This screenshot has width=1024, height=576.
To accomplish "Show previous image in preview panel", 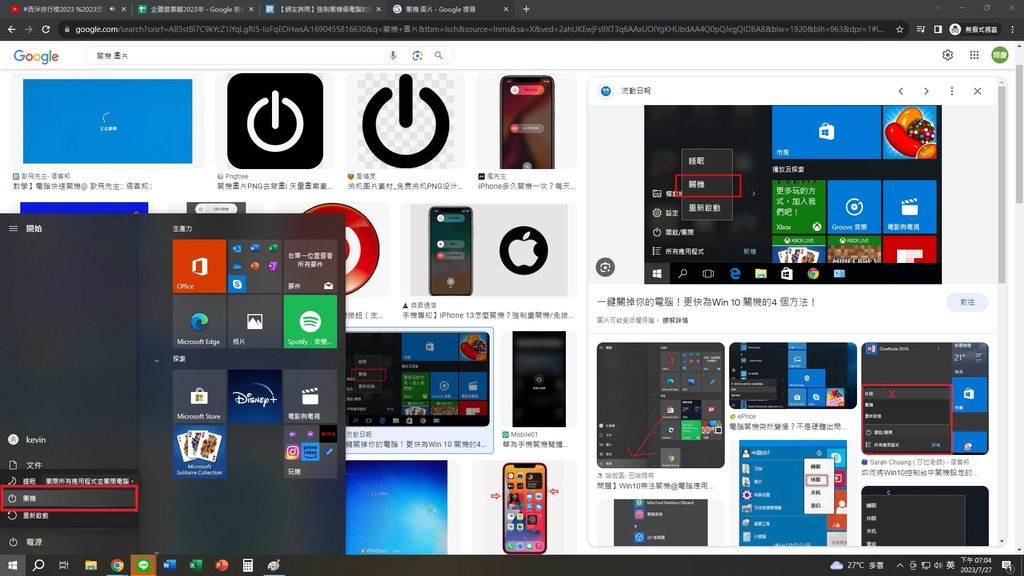I will coord(901,91).
